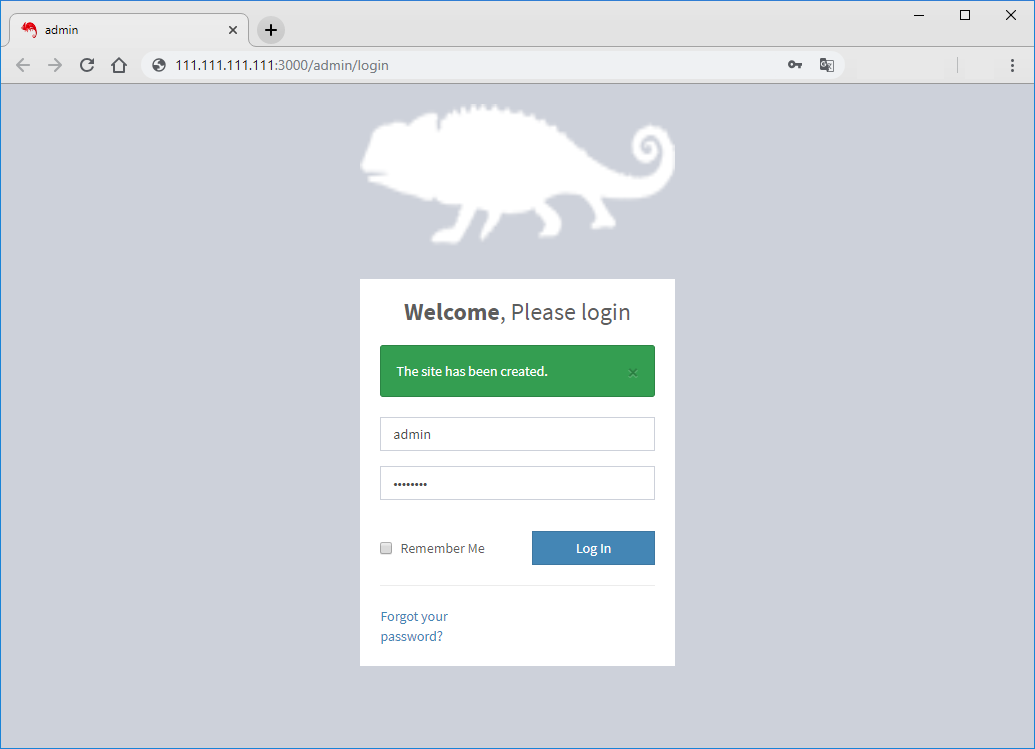Viewport: 1035px width, 749px height.
Task: Open the Forgot your password link
Action: 413,626
